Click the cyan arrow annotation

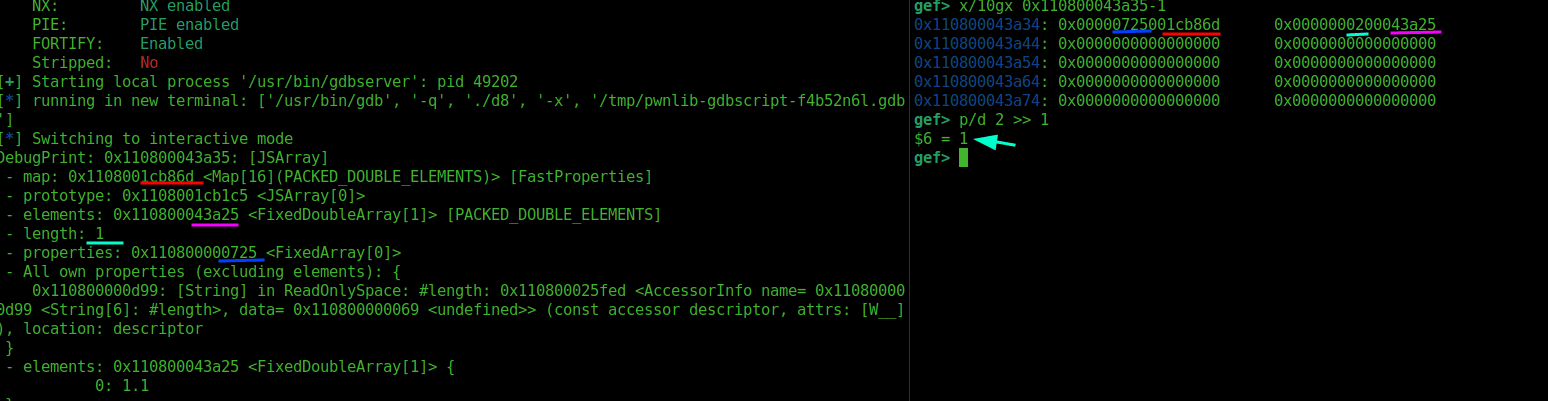point(995,142)
